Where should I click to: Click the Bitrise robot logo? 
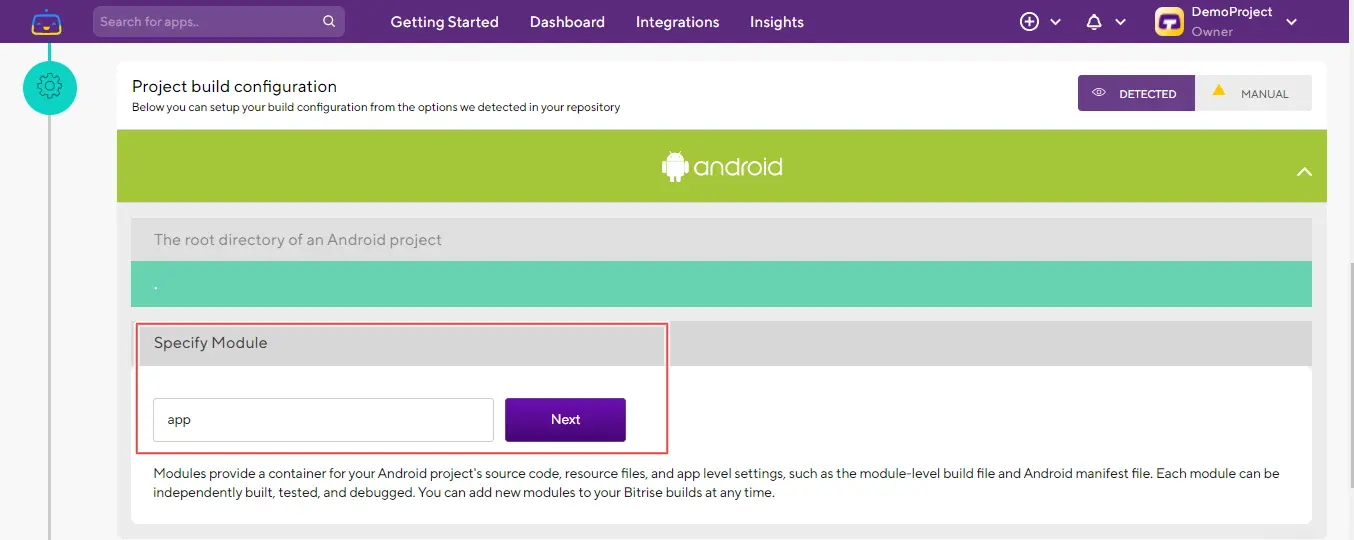coord(46,22)
